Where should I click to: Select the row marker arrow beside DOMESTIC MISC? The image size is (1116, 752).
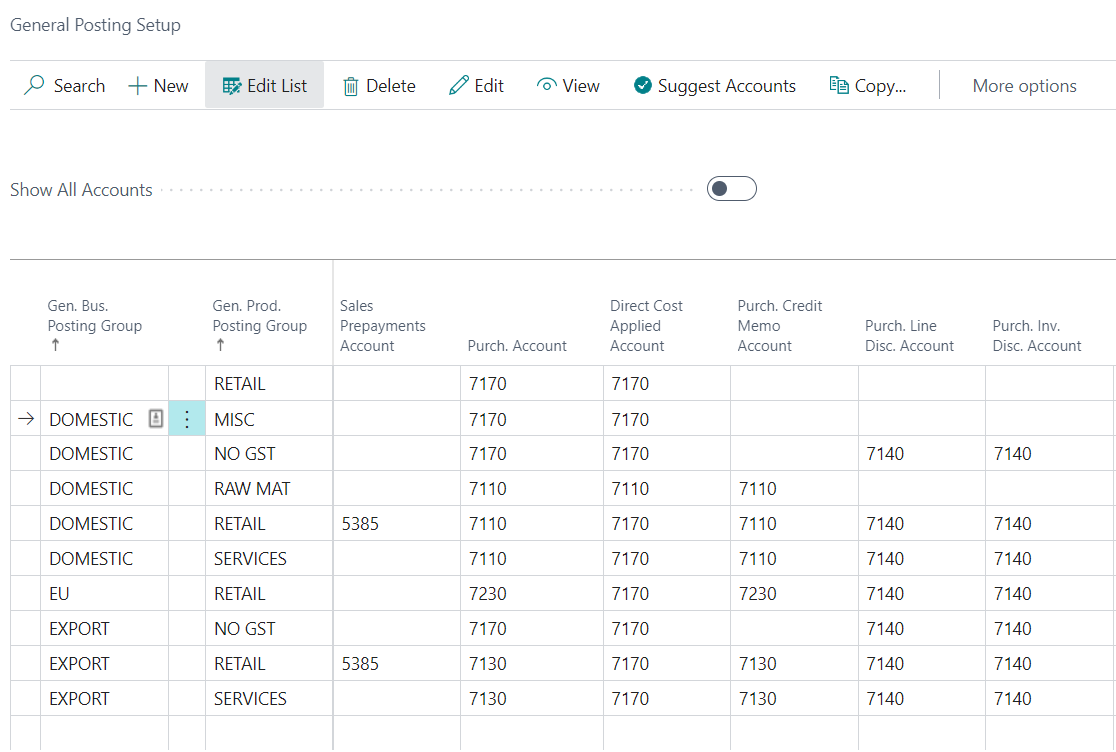click(25, 418)
